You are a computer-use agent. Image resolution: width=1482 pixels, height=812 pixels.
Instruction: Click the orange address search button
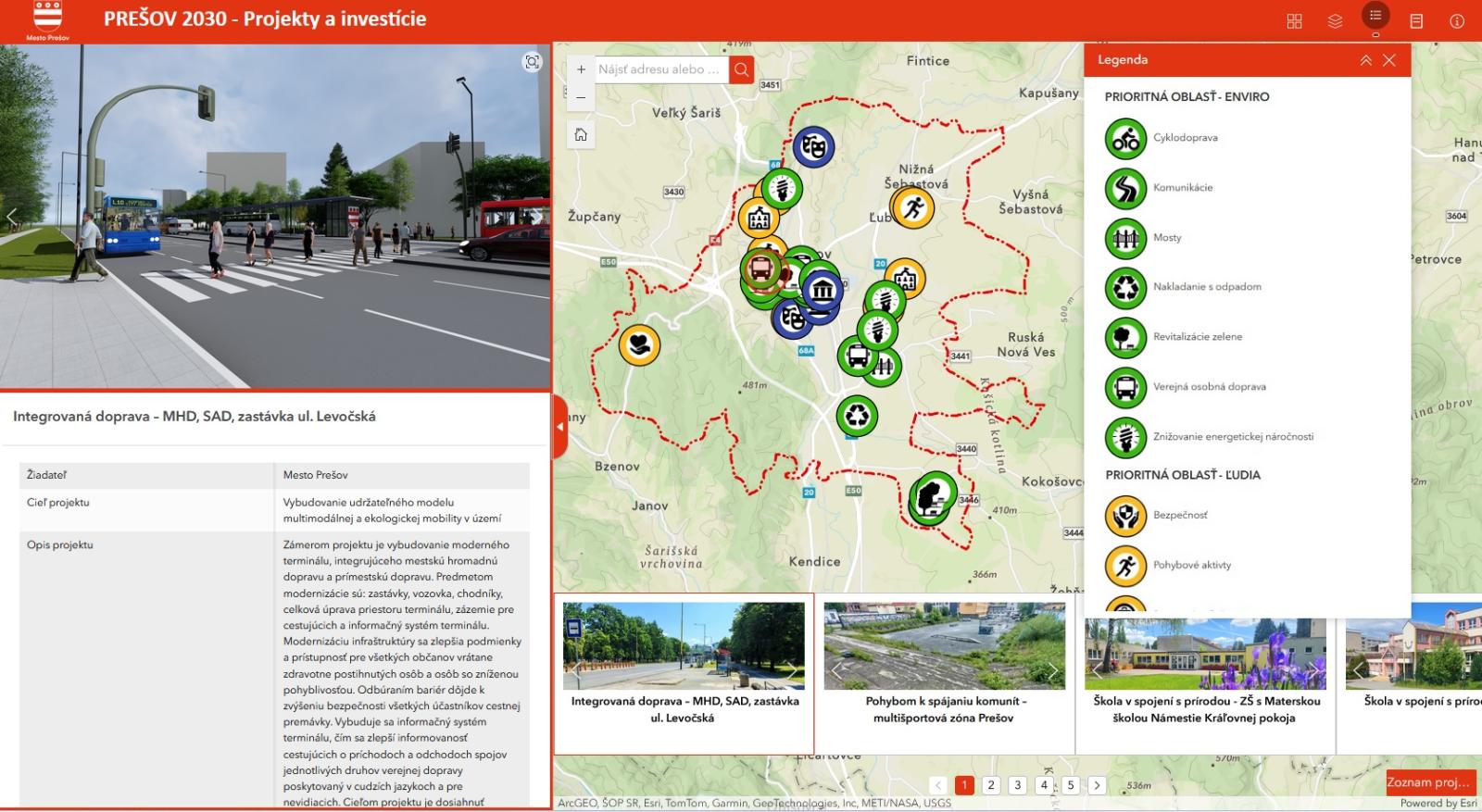point(741,69)
